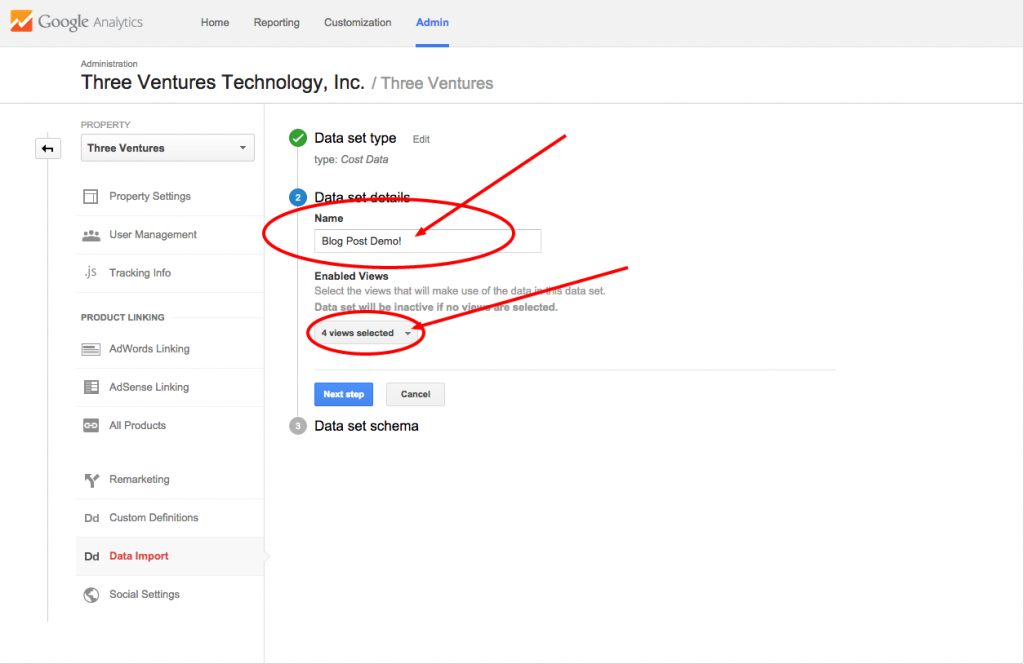Click the PROPERTY column label

click(x=106, y=125)
